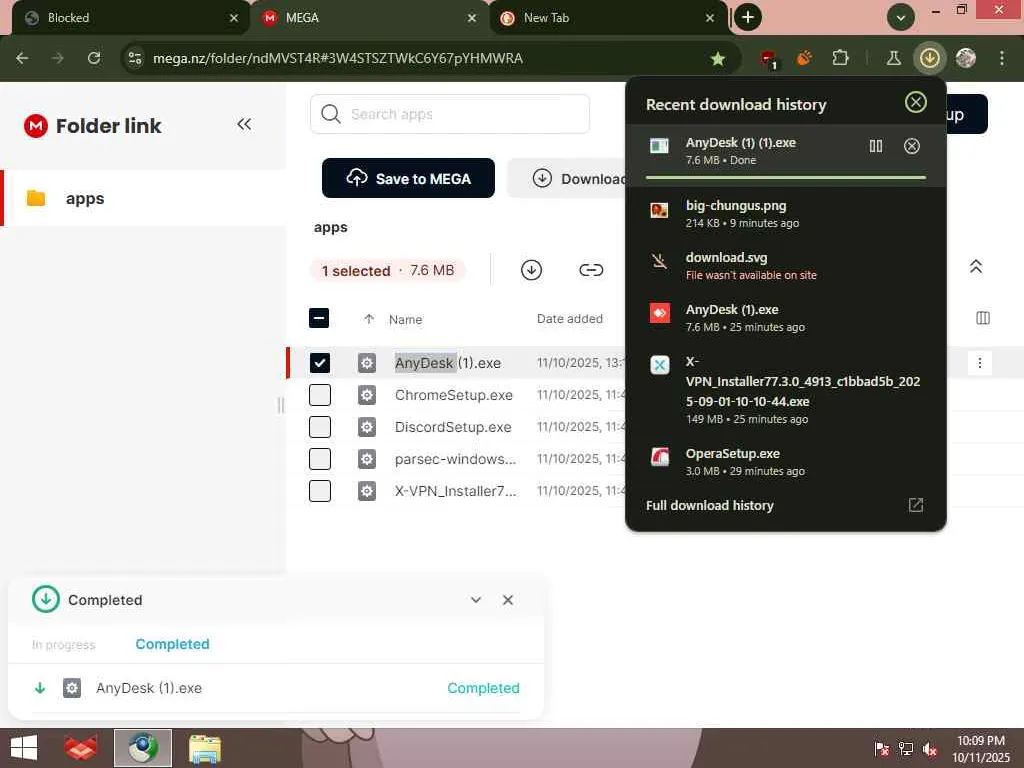Minimize transfers panel with chevron

click(476, 600)
